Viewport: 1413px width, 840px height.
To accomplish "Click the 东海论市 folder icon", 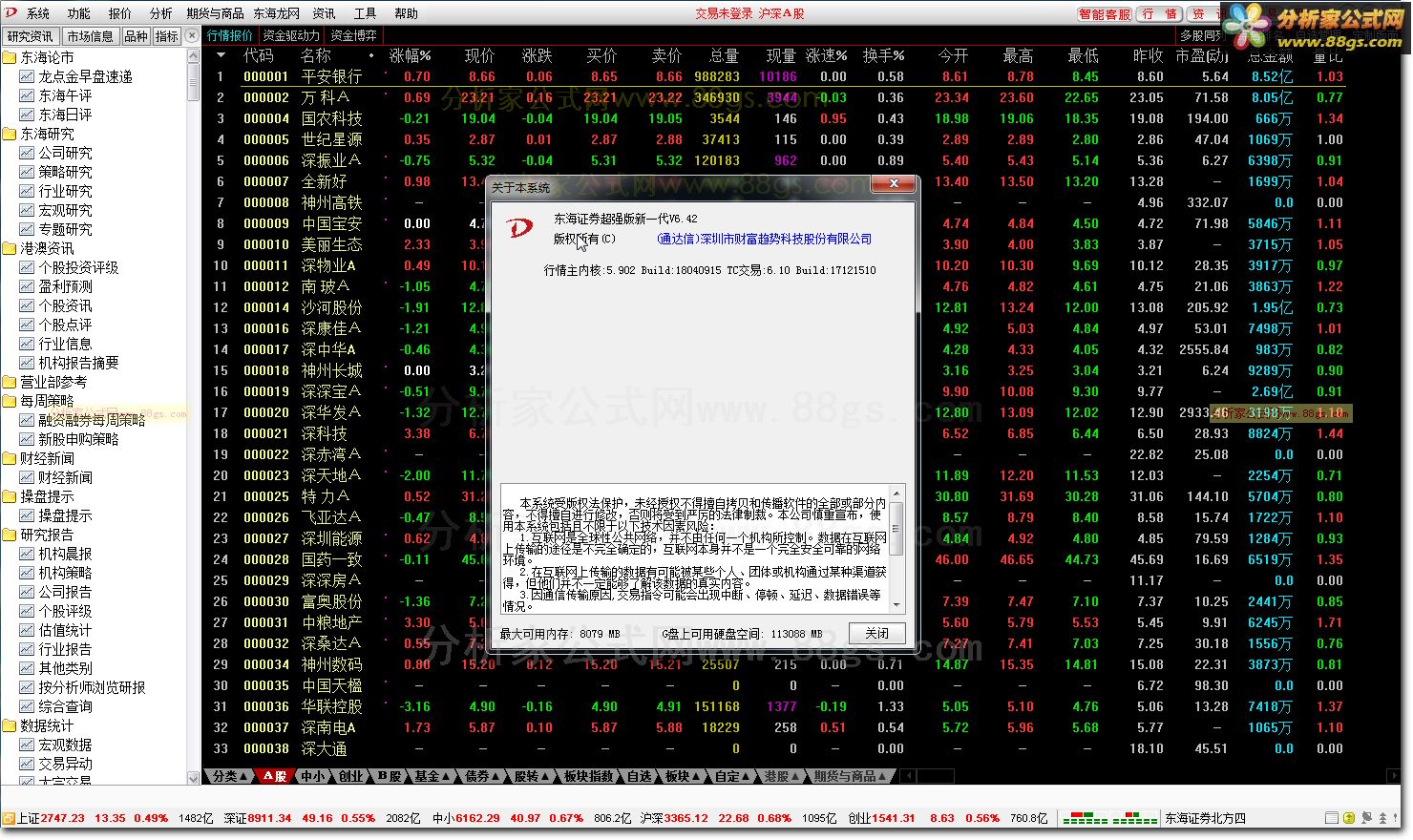I will pos(10,57).
